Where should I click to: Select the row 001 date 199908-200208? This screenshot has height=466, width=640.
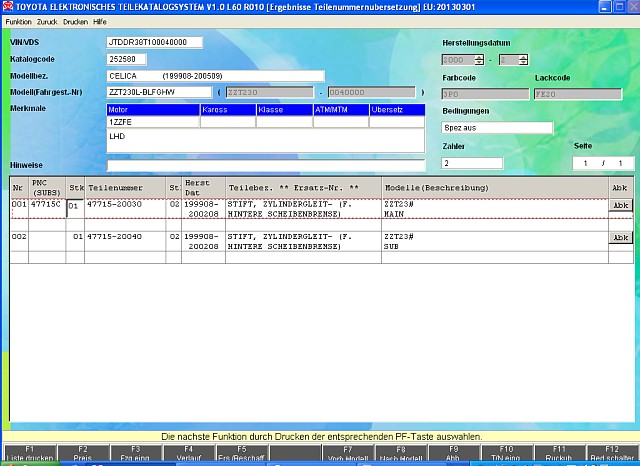(203, 209)
